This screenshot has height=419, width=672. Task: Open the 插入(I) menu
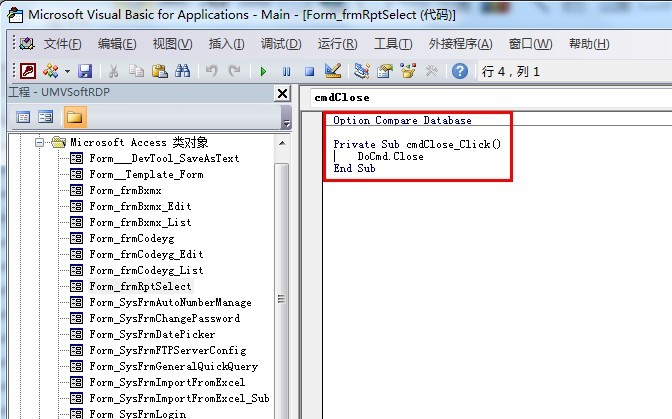[x=226, y=43]
